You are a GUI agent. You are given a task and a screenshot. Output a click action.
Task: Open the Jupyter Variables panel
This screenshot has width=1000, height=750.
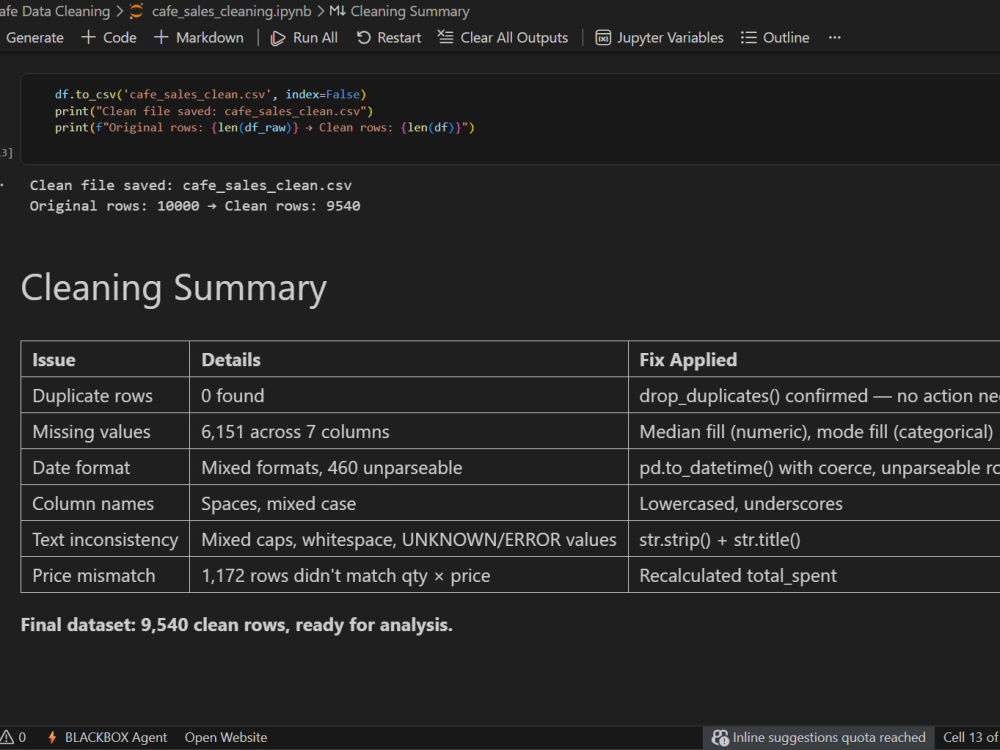[659, 38]
